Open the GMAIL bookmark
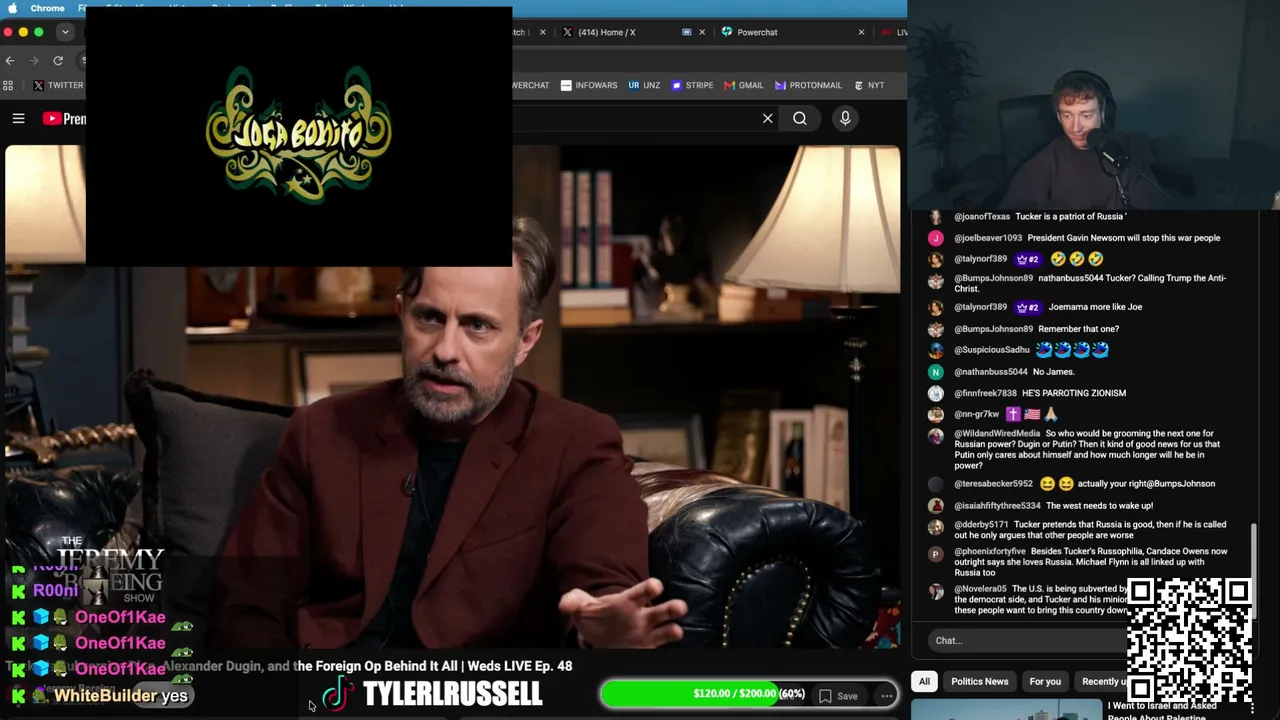Viewport: 1280px width, 720px height. click(x=744, y=86)
